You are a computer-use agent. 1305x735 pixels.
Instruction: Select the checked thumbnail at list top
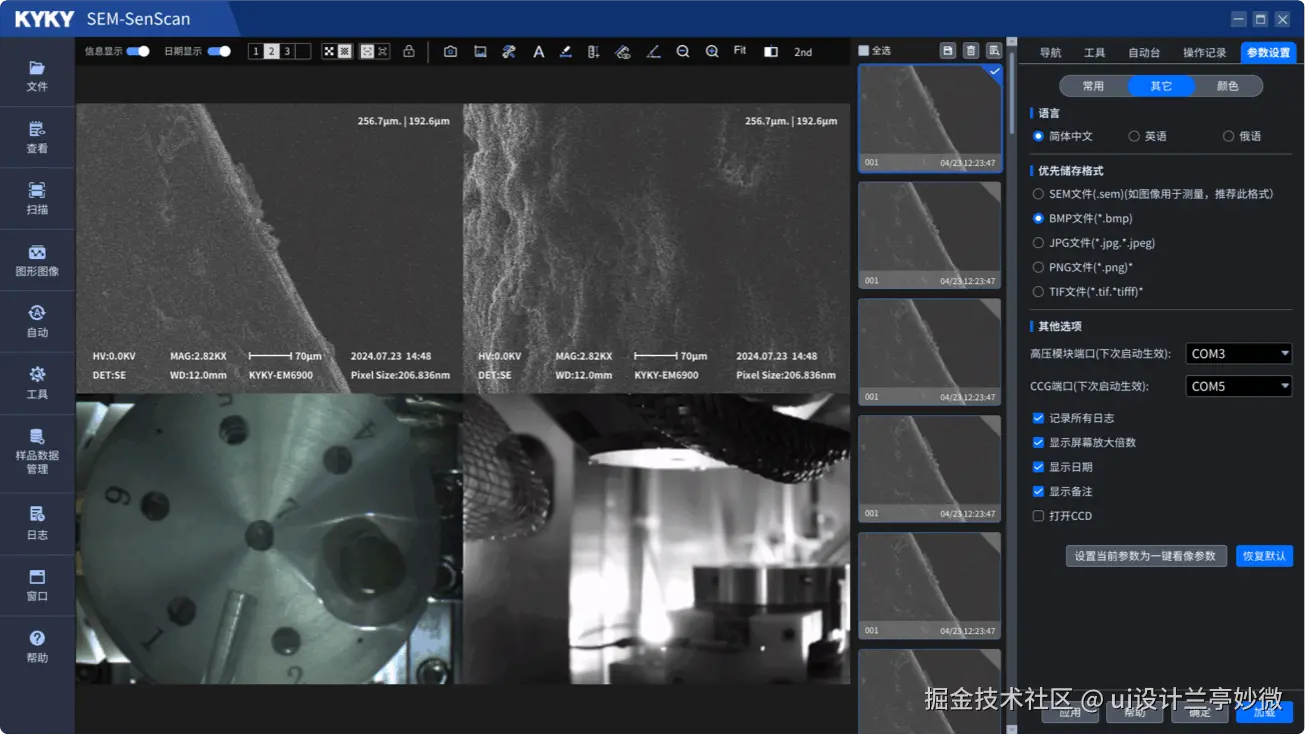(930, 118)
